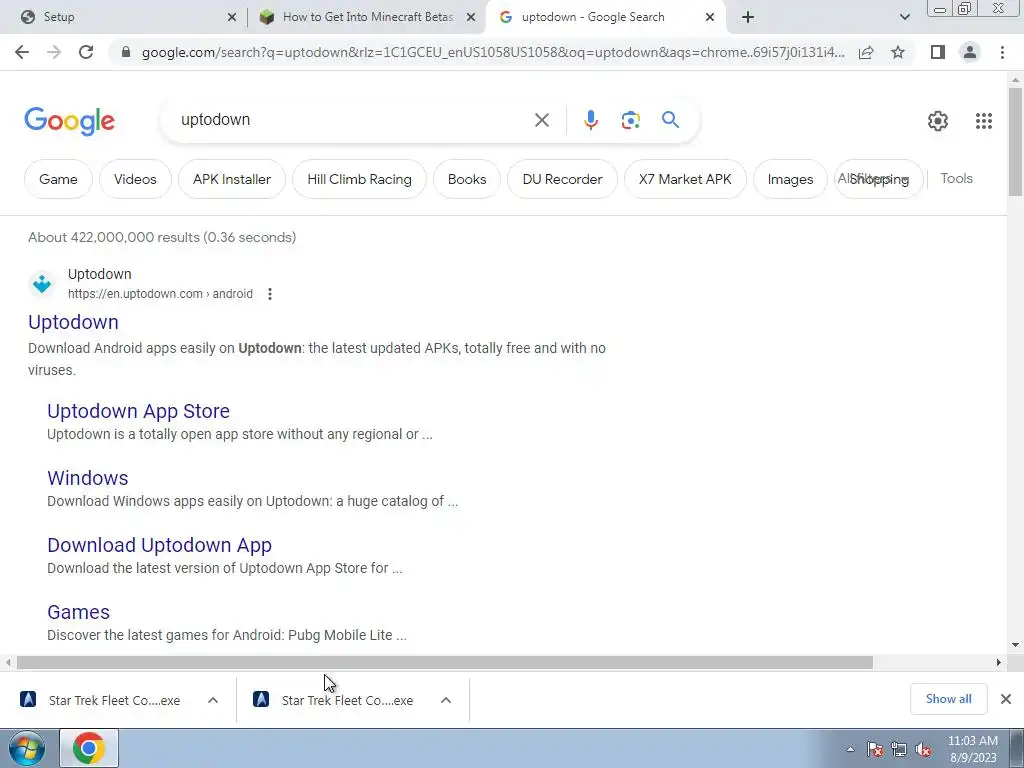
Task: Reload the page with the refresh icon
Action: click(86, 52)
